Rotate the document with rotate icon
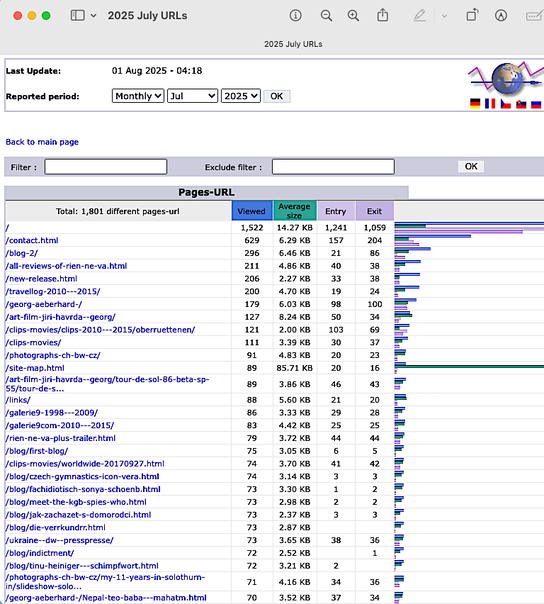This screenshot has width=544, height=604. (472, 15)
